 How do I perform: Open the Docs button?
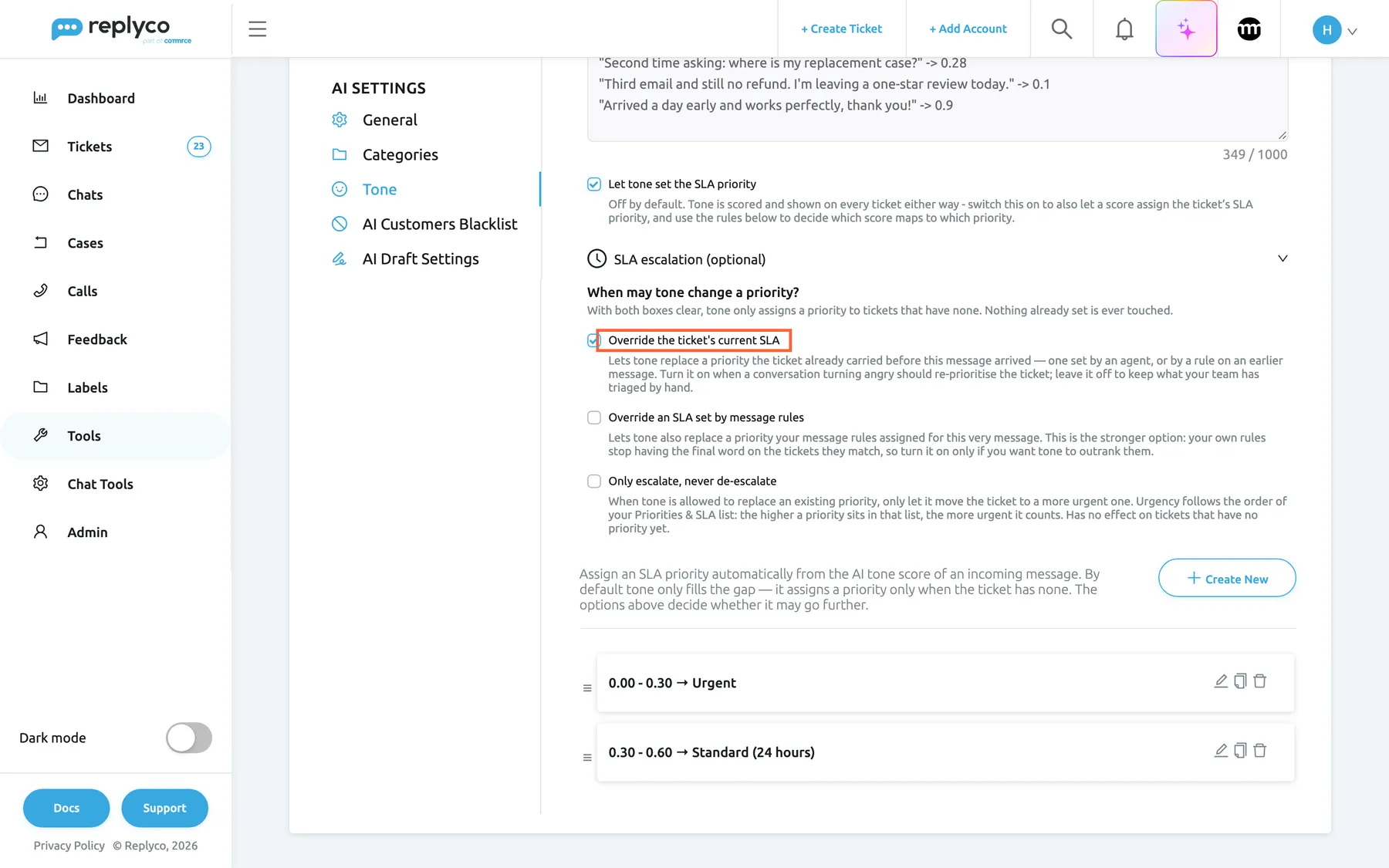[66, 808]
